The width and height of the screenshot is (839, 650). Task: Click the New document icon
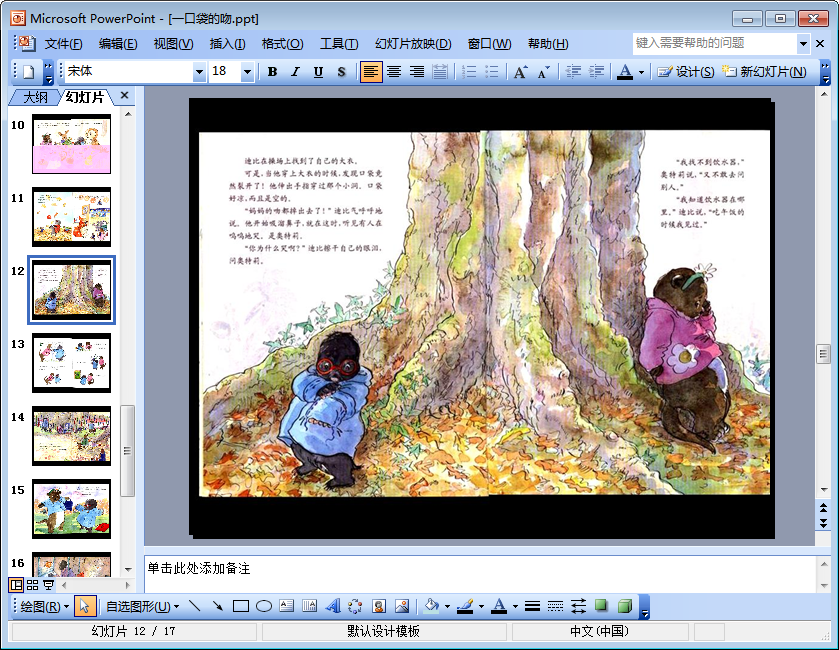pyautogui.click(x=29, y=72)
